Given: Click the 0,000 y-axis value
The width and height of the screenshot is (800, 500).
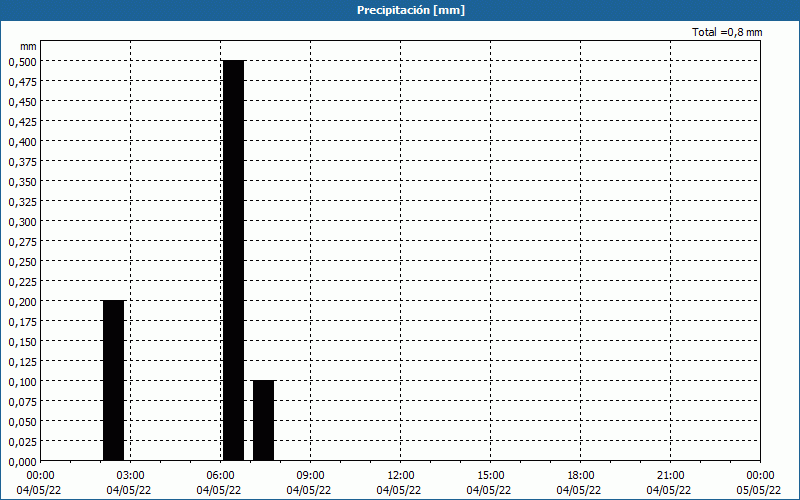Looking at the screenshot, I should click(x=22, y=462).
